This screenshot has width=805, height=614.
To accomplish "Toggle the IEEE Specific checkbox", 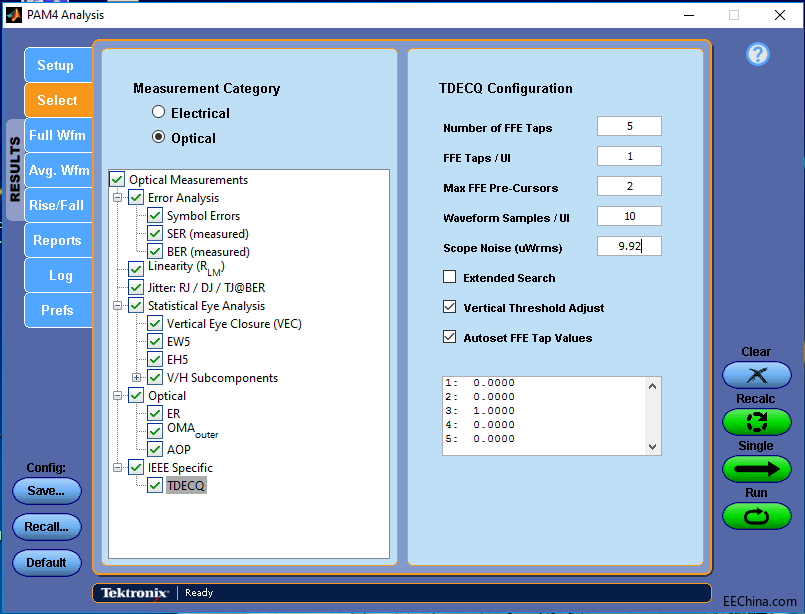I will click(136, 467).
